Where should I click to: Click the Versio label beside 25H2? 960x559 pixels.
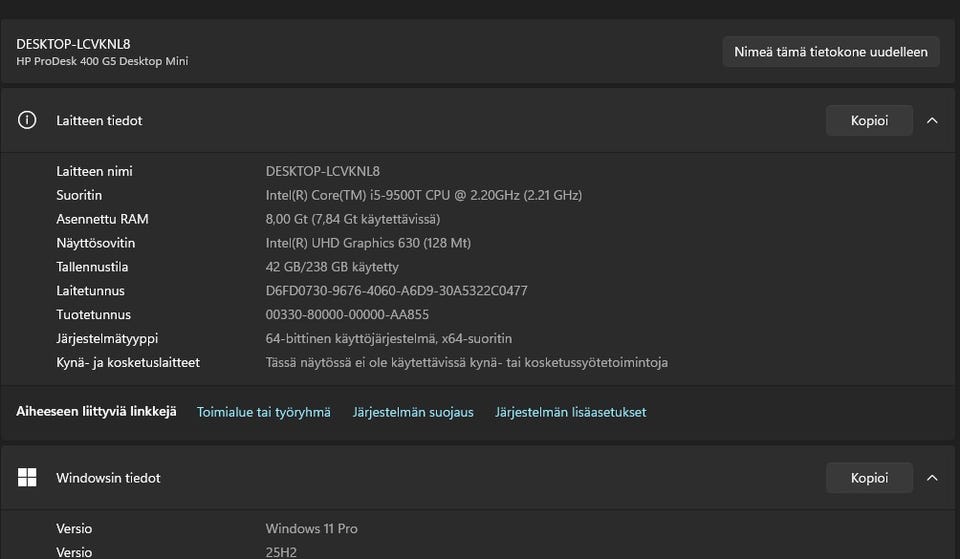[x=74, y=552]
